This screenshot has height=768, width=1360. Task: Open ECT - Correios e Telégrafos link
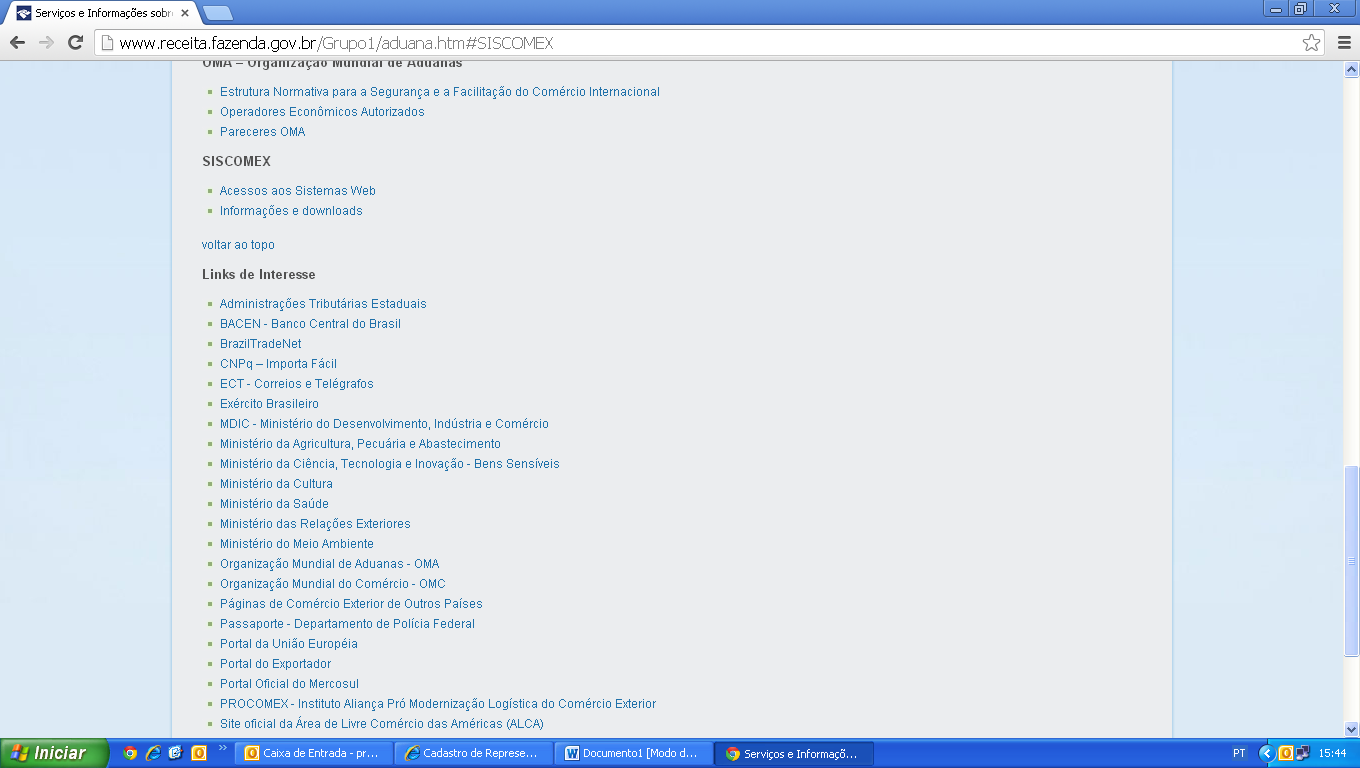pyautogui.click(x=297, y=383)
